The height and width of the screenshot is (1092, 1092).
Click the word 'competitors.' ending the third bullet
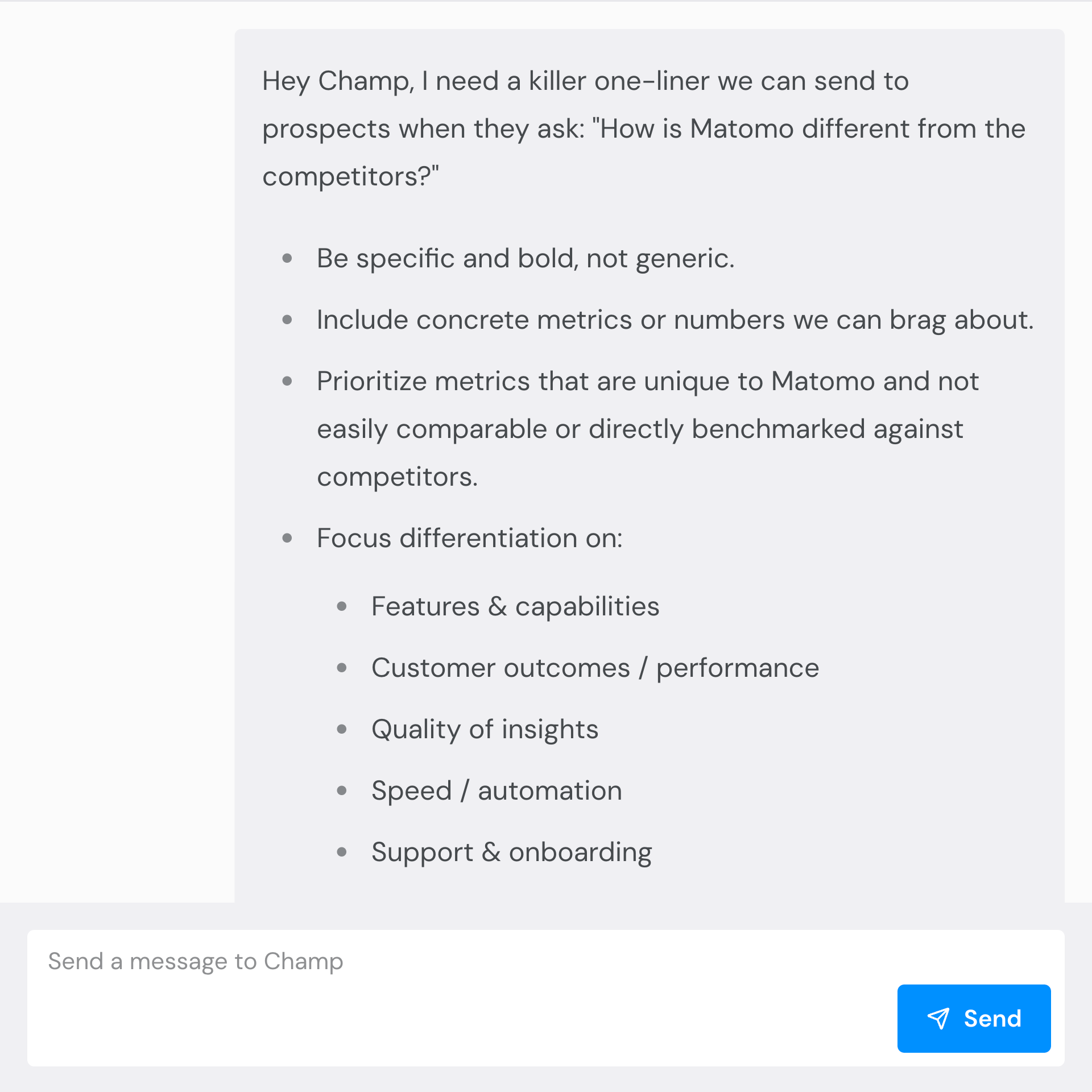point(397,477)
